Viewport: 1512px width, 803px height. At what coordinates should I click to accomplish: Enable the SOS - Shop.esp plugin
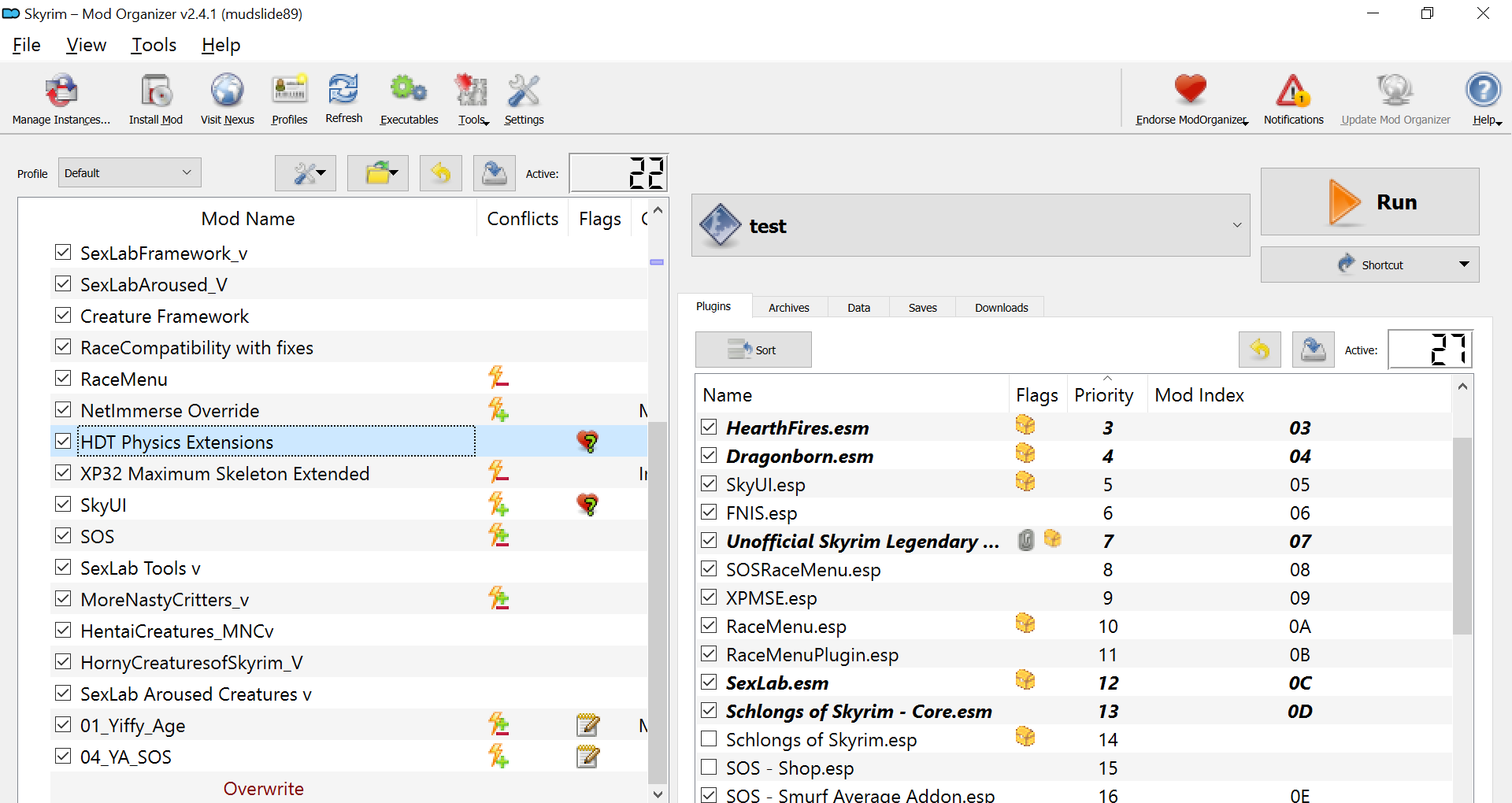709,768
